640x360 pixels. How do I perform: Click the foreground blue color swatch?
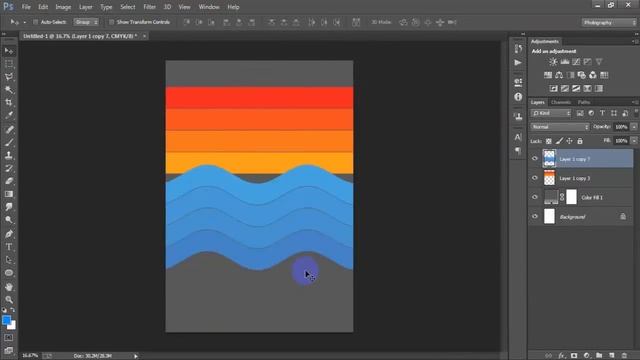[x=6, y=320]
